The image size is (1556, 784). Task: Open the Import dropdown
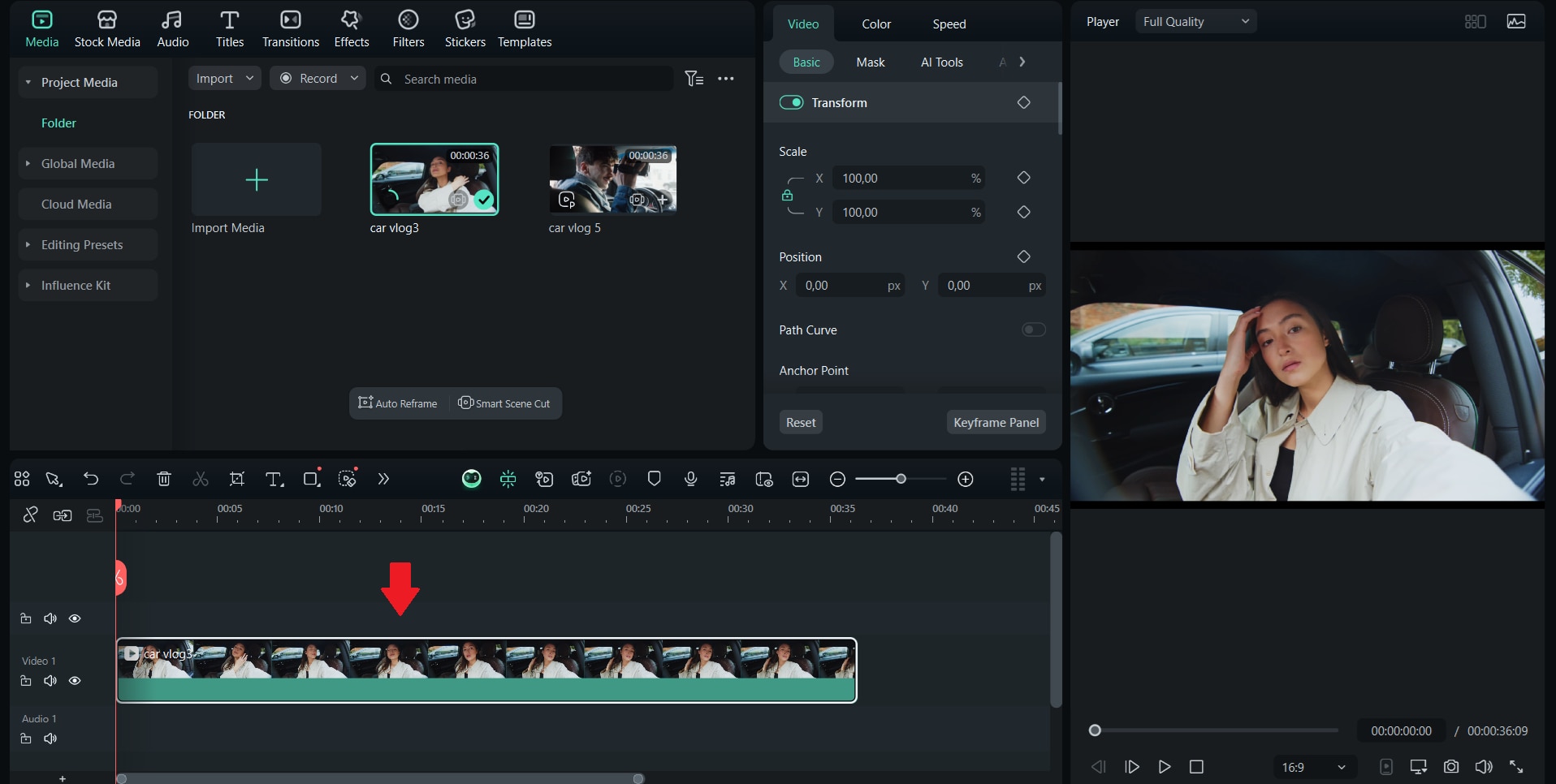click(x=224, y=79)
